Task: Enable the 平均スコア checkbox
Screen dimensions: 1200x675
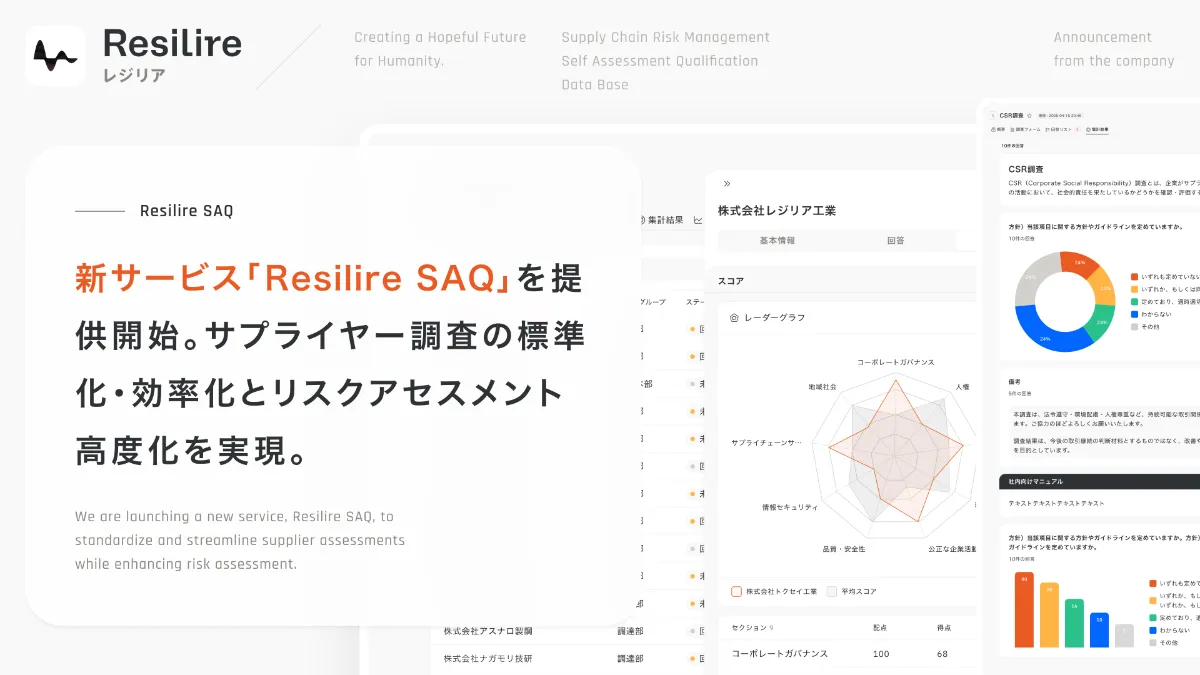Action: pos(832,591)
